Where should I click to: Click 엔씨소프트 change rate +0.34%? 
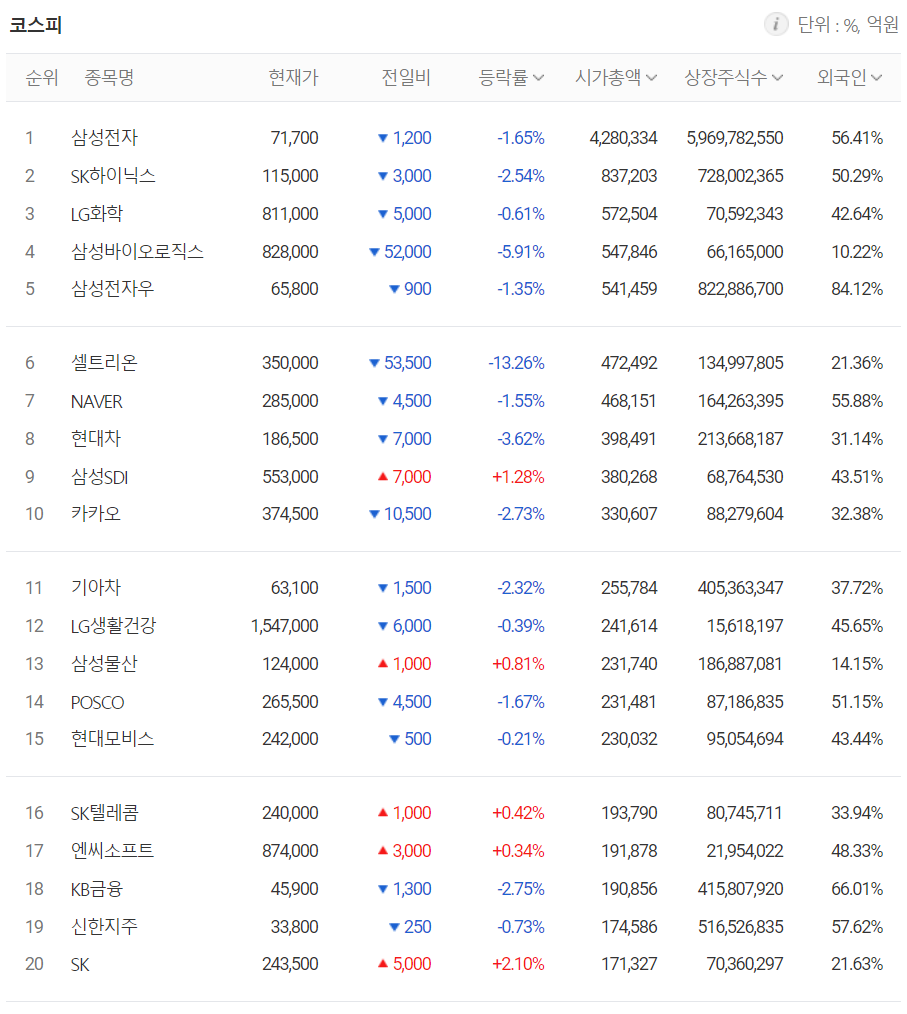(x=518, y=851)
